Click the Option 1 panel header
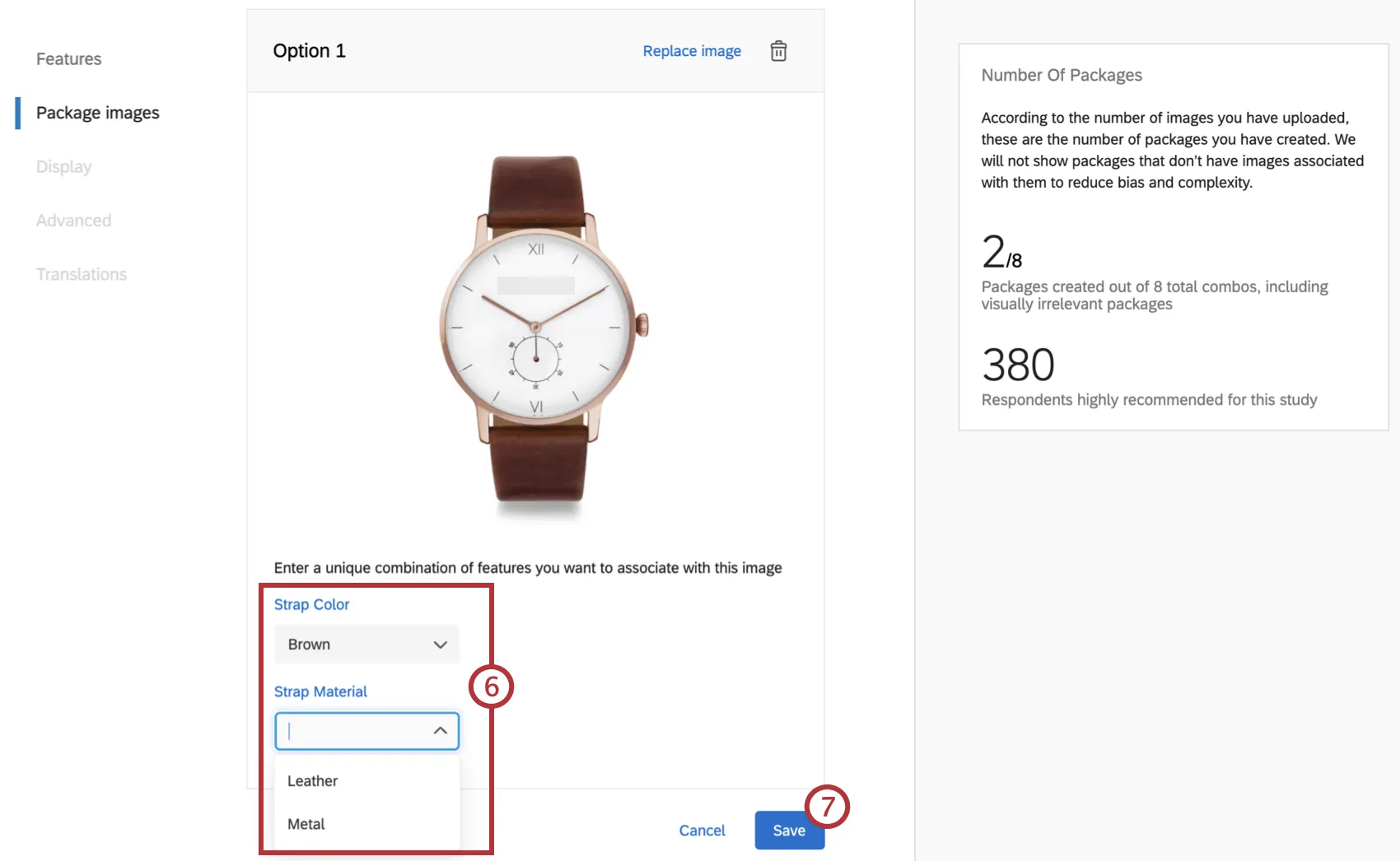Screen dimensions: 1400x861 pyautogui.click(x=310, y=50)
